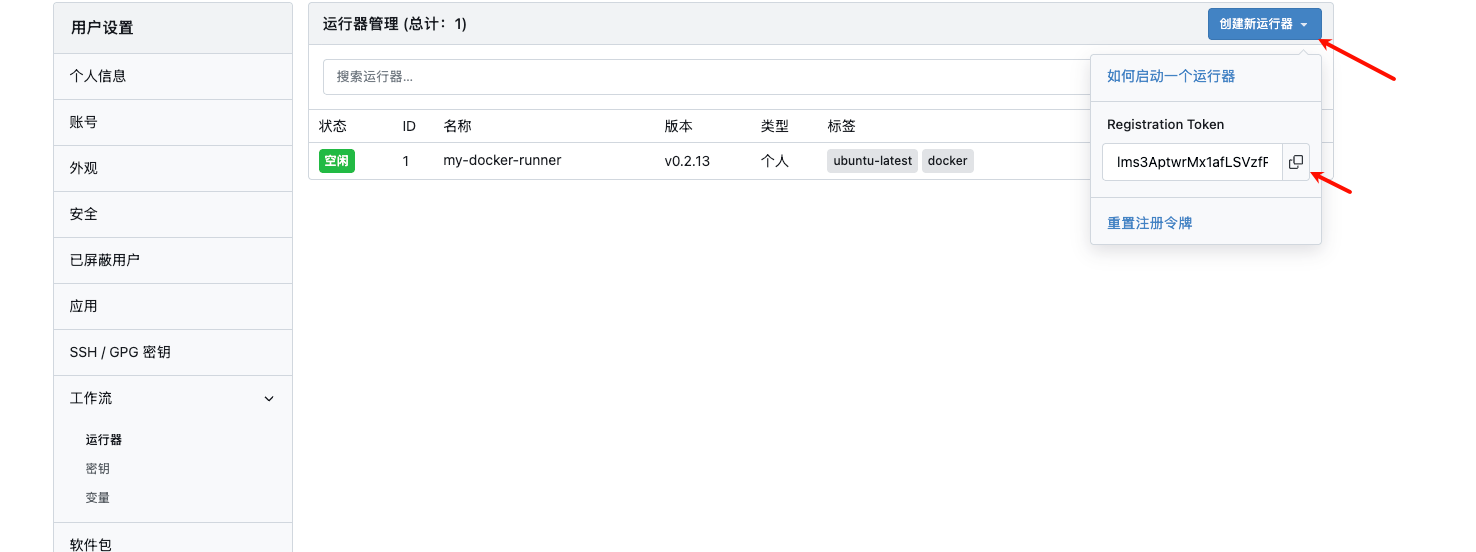Click the ubuntu-latest label tag
The width and height of the screenshot is (1476, 552).
click(x=872, y=161)
